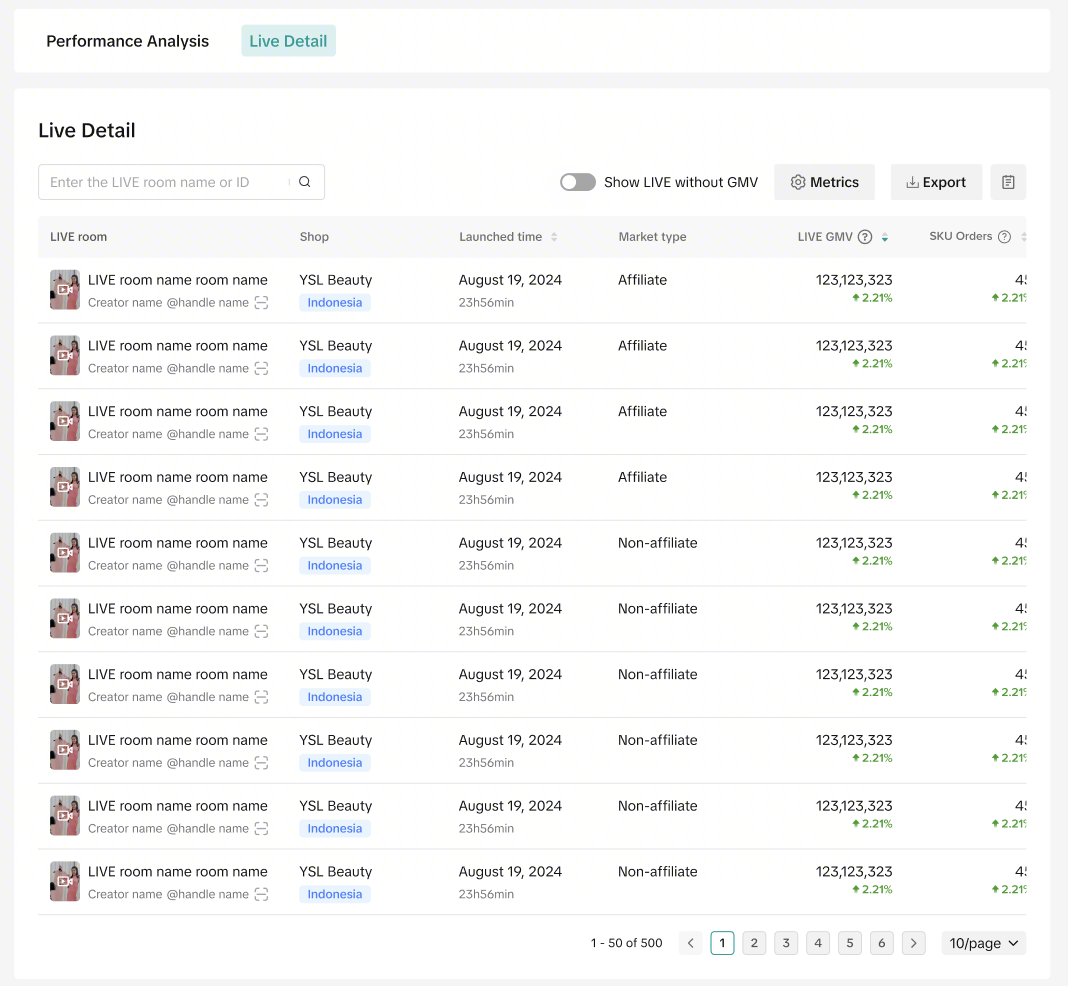Image resolution: width=1068 pixels, height=986 pixels.
Task: Go to the next page arrow
Action: [x=913, y=943]
